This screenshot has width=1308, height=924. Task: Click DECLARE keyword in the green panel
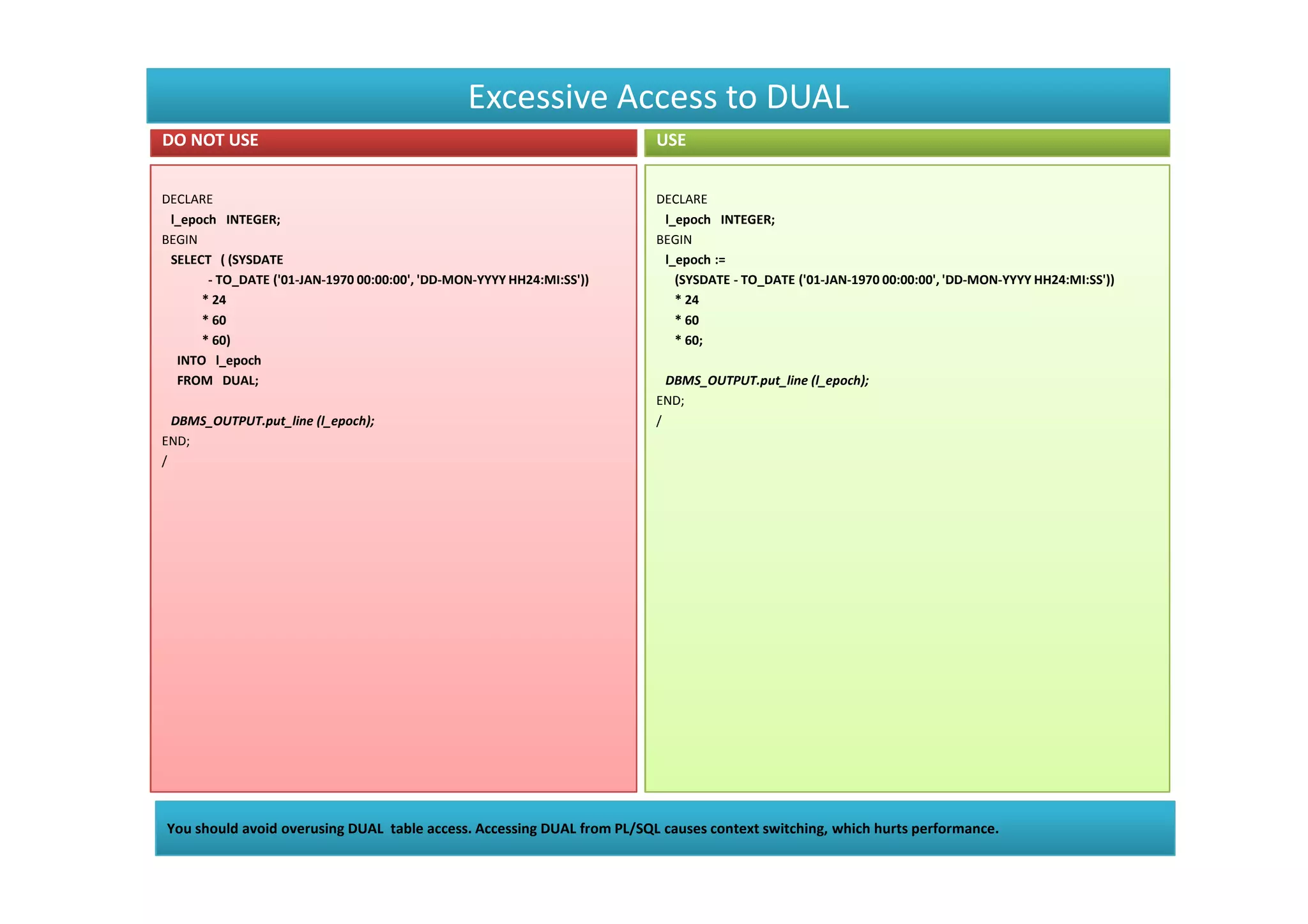[681, 199]
